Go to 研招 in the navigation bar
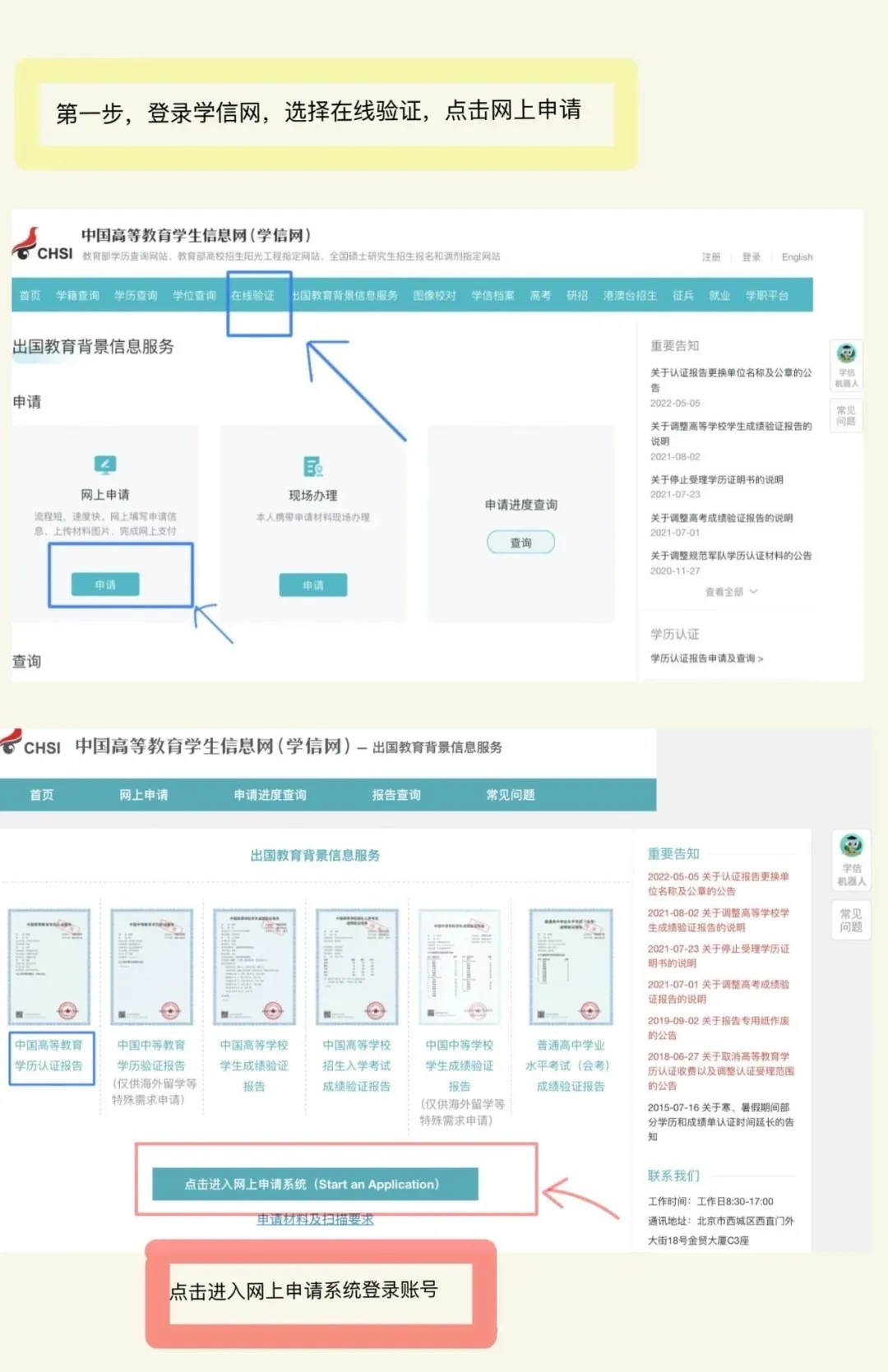Screen dimensions: 888x1372 point(577,295)
